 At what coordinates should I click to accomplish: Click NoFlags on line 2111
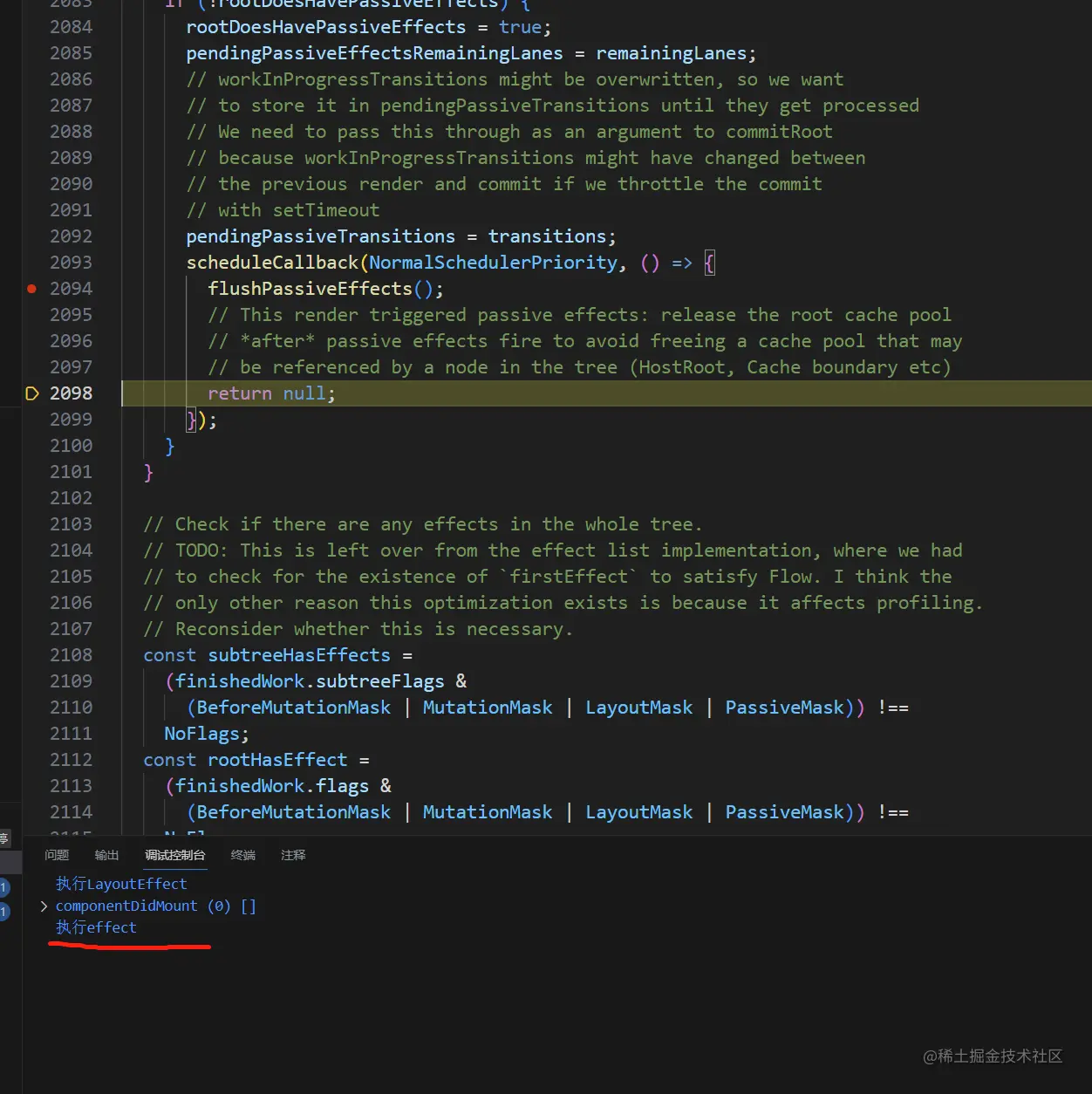[x=201, y=734]
